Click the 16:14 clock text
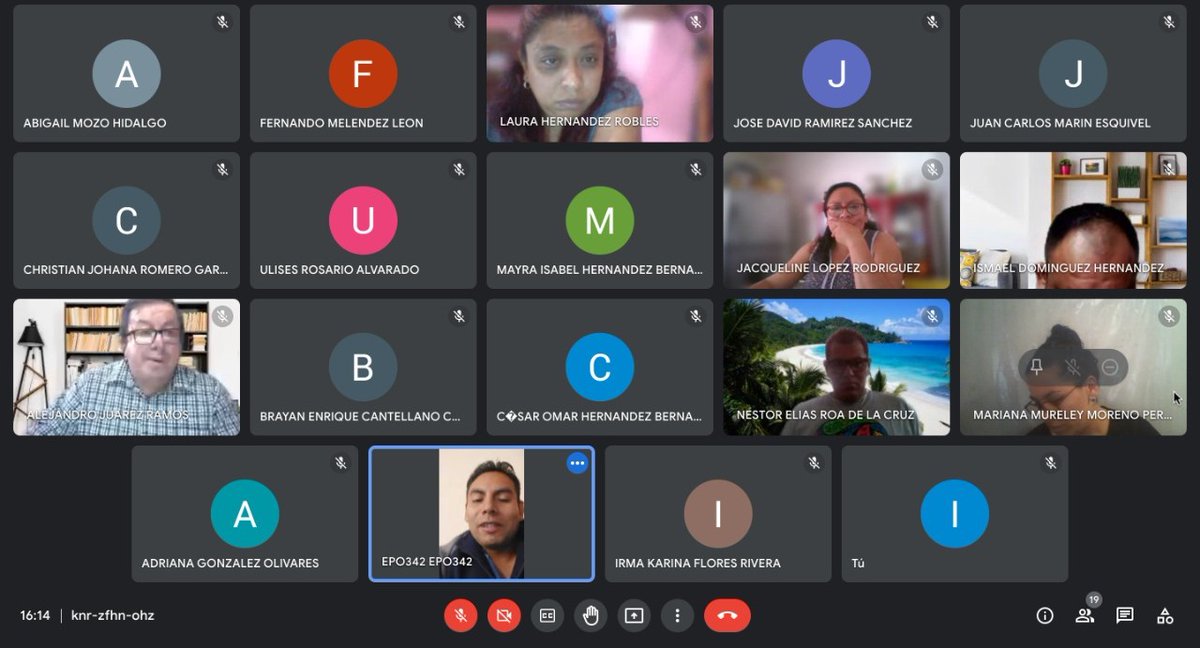This screenshot has height=648, width=1200. point(35,616)
